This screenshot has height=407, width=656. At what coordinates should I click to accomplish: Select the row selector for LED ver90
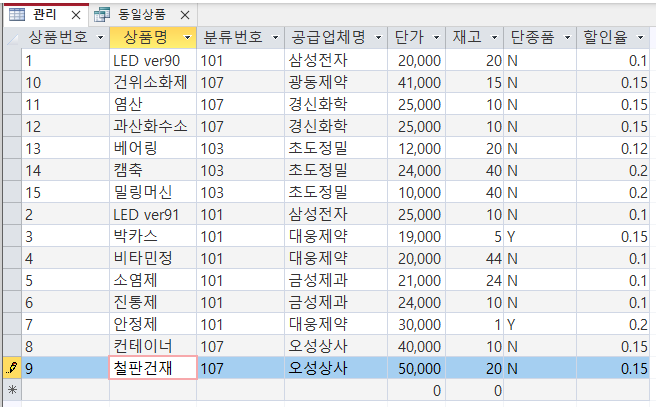pyautogui.click(x=12, y=61)
